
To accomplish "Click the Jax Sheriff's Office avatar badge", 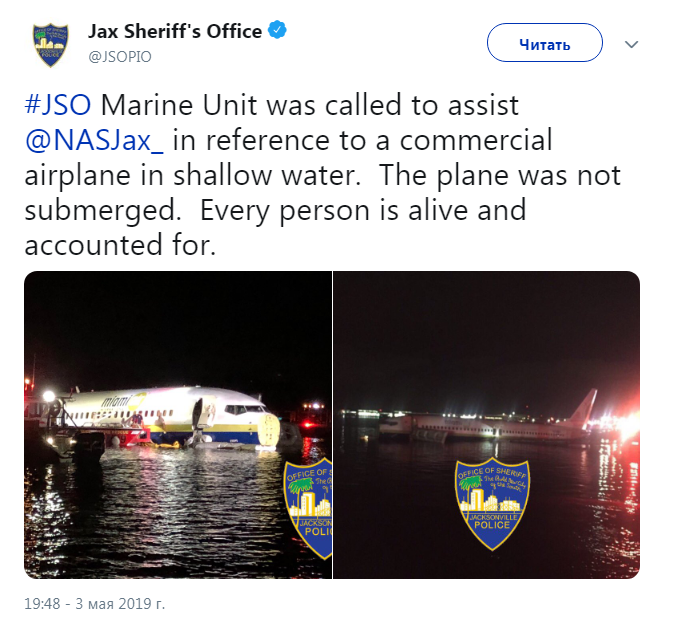I will pyautogui.click(x=51, y=44).
